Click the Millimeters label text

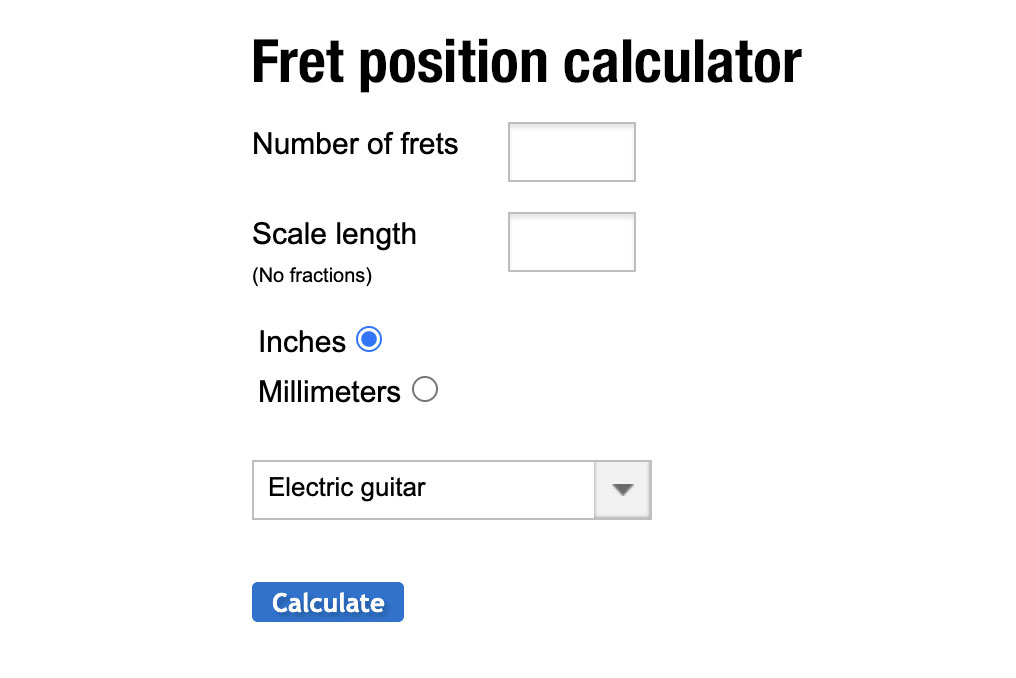tap(328, 391)
